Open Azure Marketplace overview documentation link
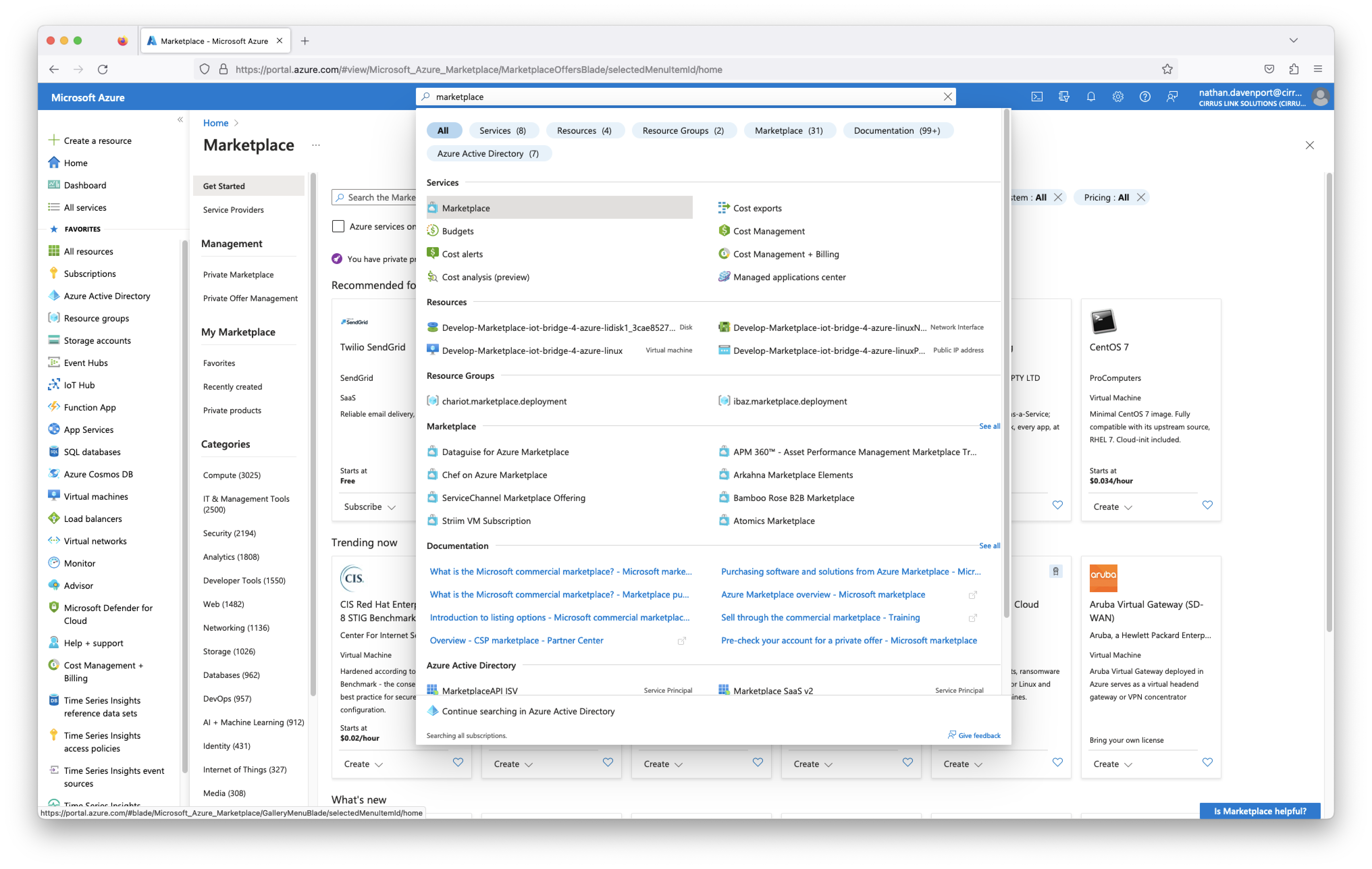Screen dimensions: 1372x869 (x=823, y=594)
